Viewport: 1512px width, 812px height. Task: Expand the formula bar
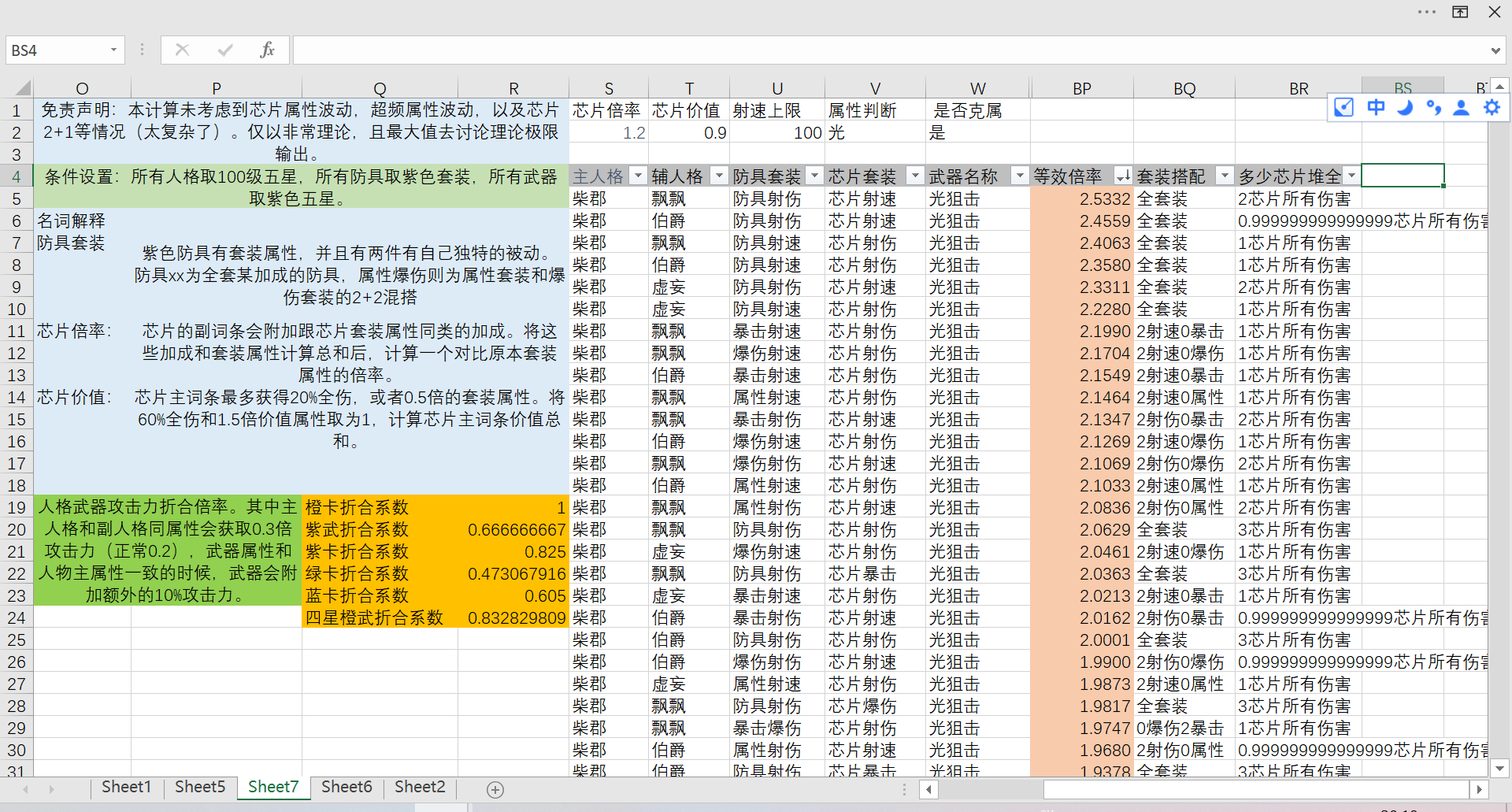(1495, 50)
